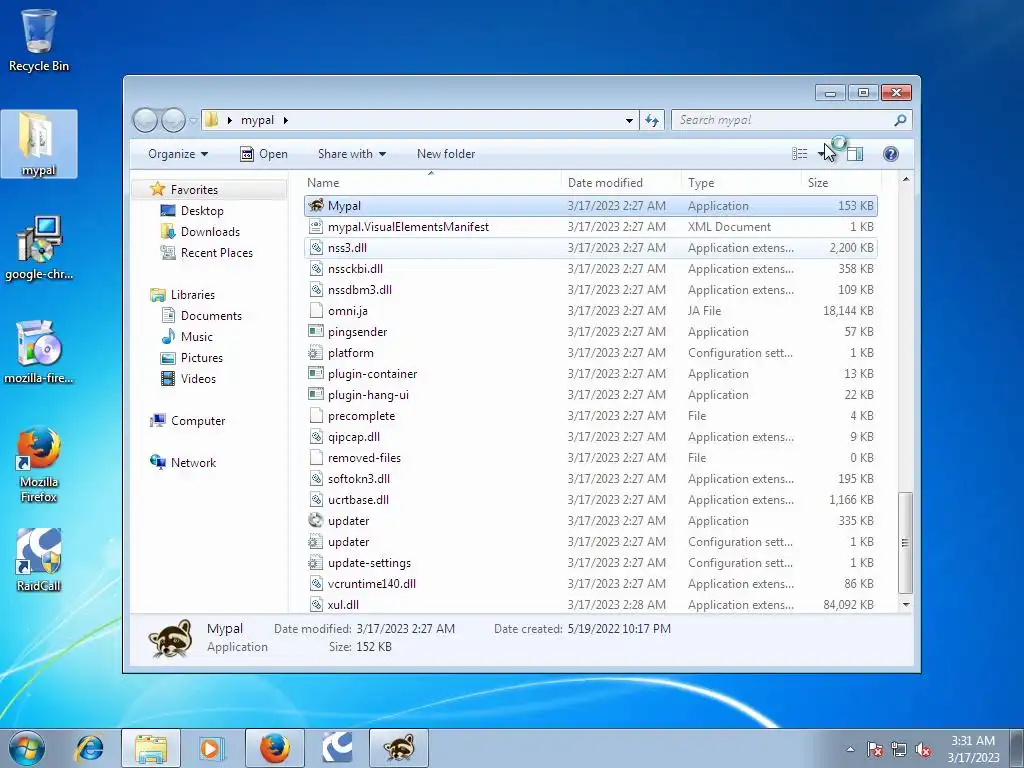This screenshot has width=1024, height=768.
Task: Click Computer in the navigation pane
Action: click(x=197, y=421)
